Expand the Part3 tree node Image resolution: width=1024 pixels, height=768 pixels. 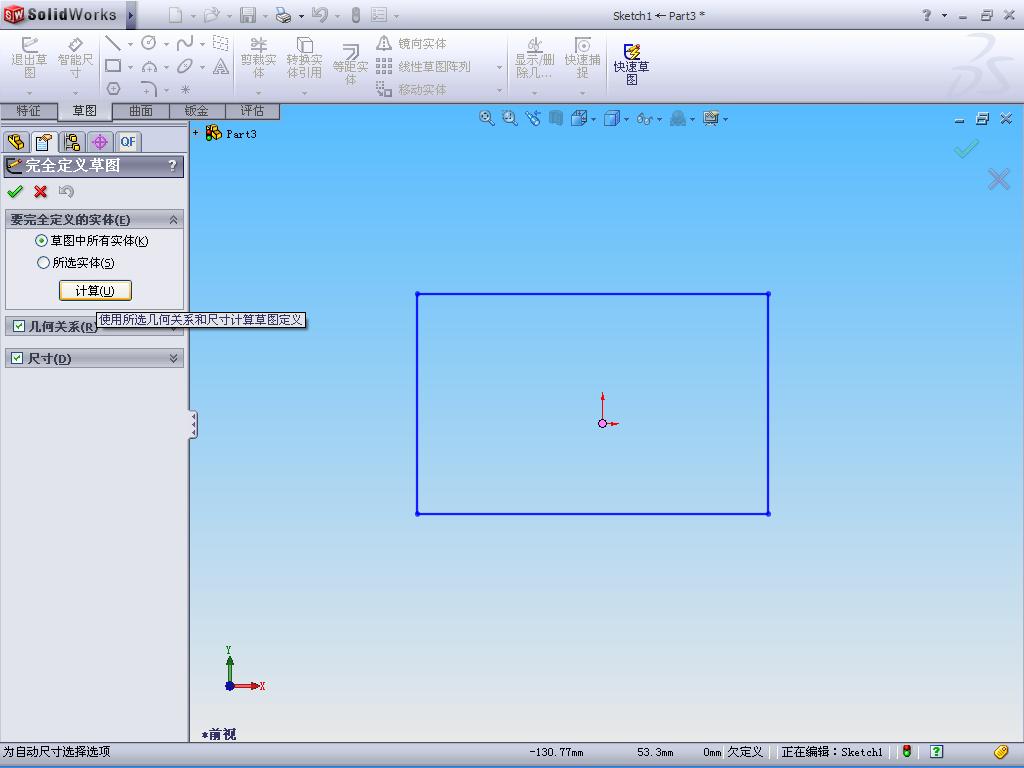[195, 133]
